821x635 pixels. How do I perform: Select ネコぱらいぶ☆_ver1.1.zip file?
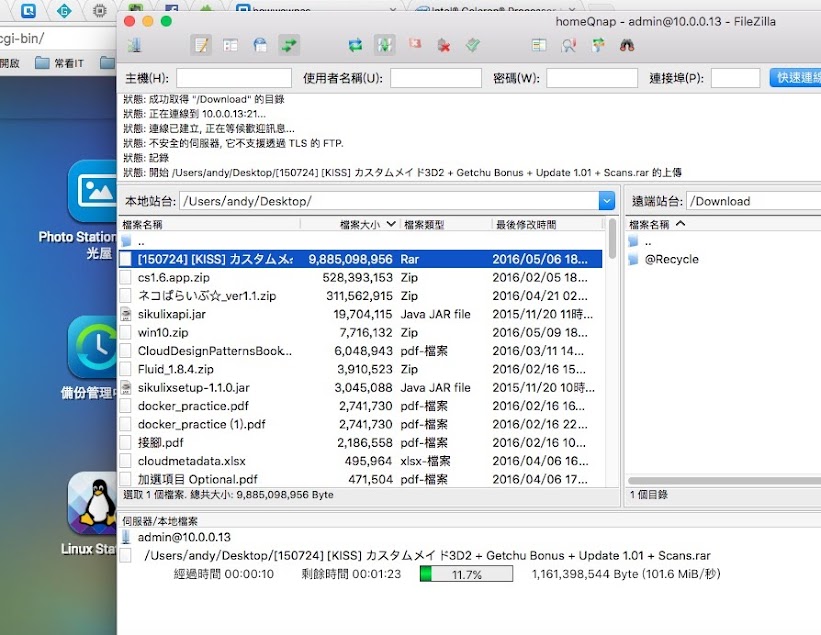click(361, 296)
